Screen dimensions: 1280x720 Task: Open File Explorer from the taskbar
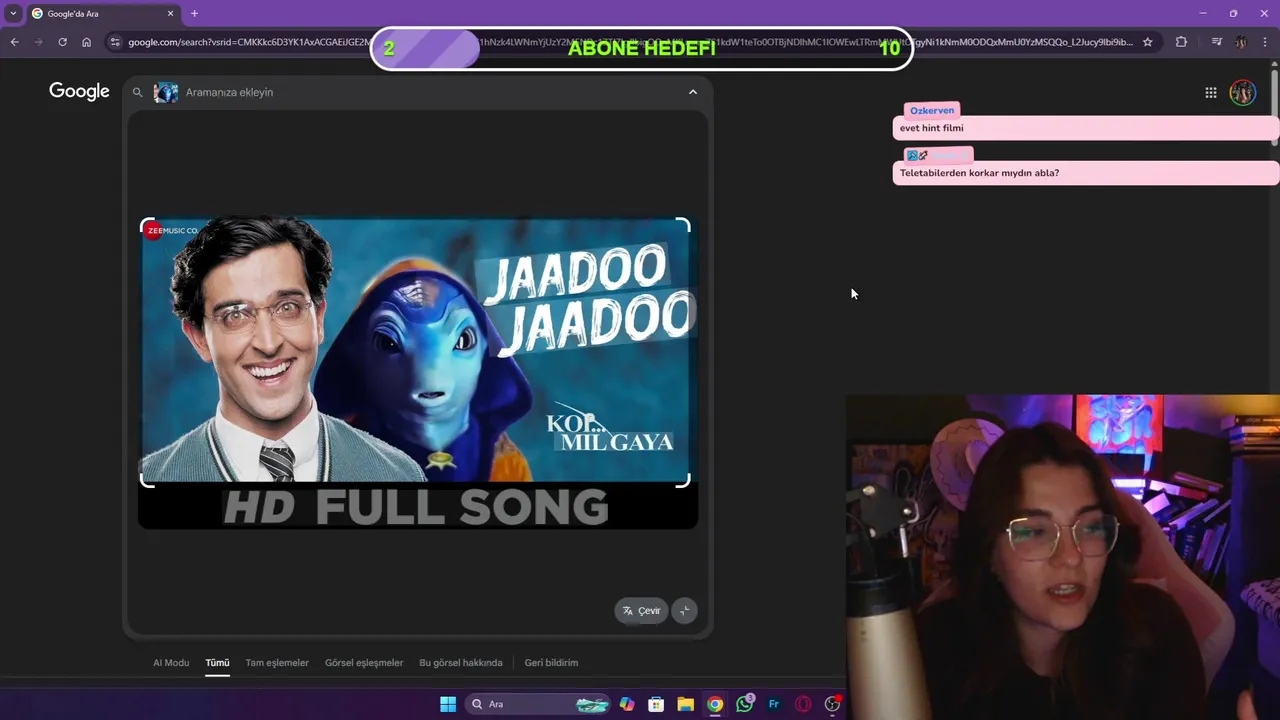pos(685,704)
